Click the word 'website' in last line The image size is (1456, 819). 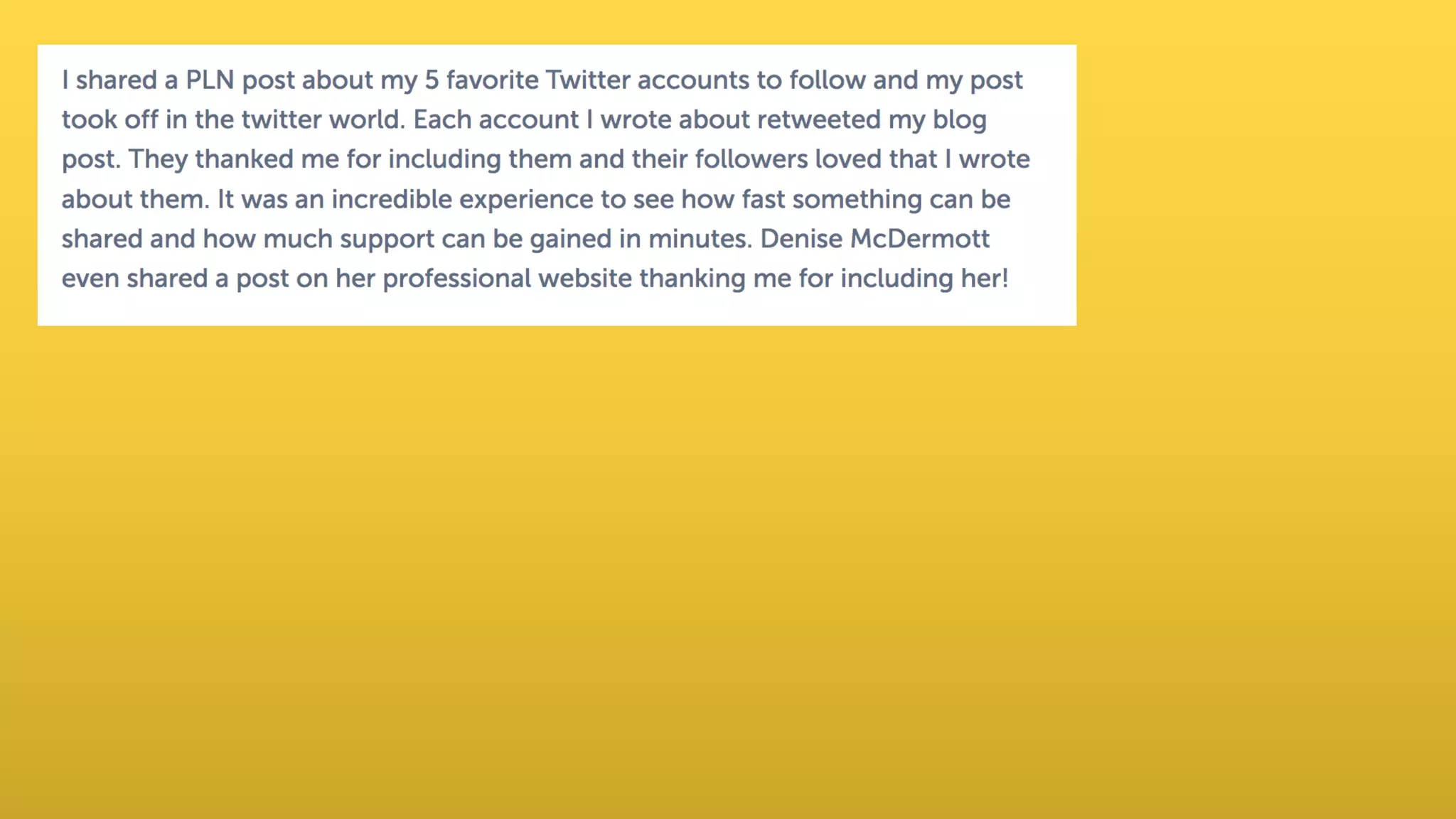[585, 279]
